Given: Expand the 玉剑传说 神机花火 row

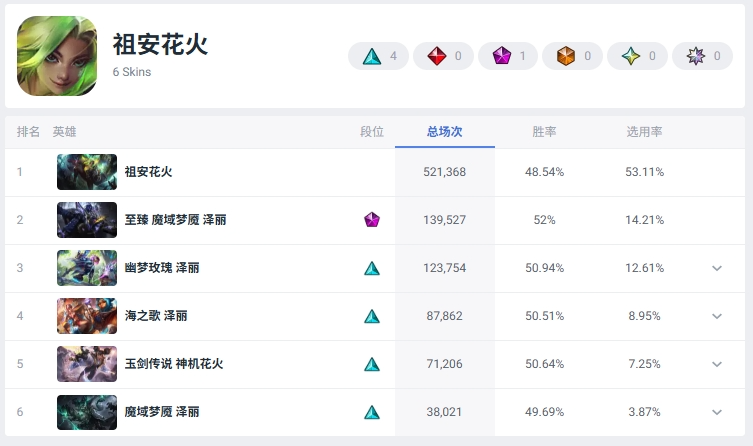Looking at the screenshot, I should click(717, 364).
